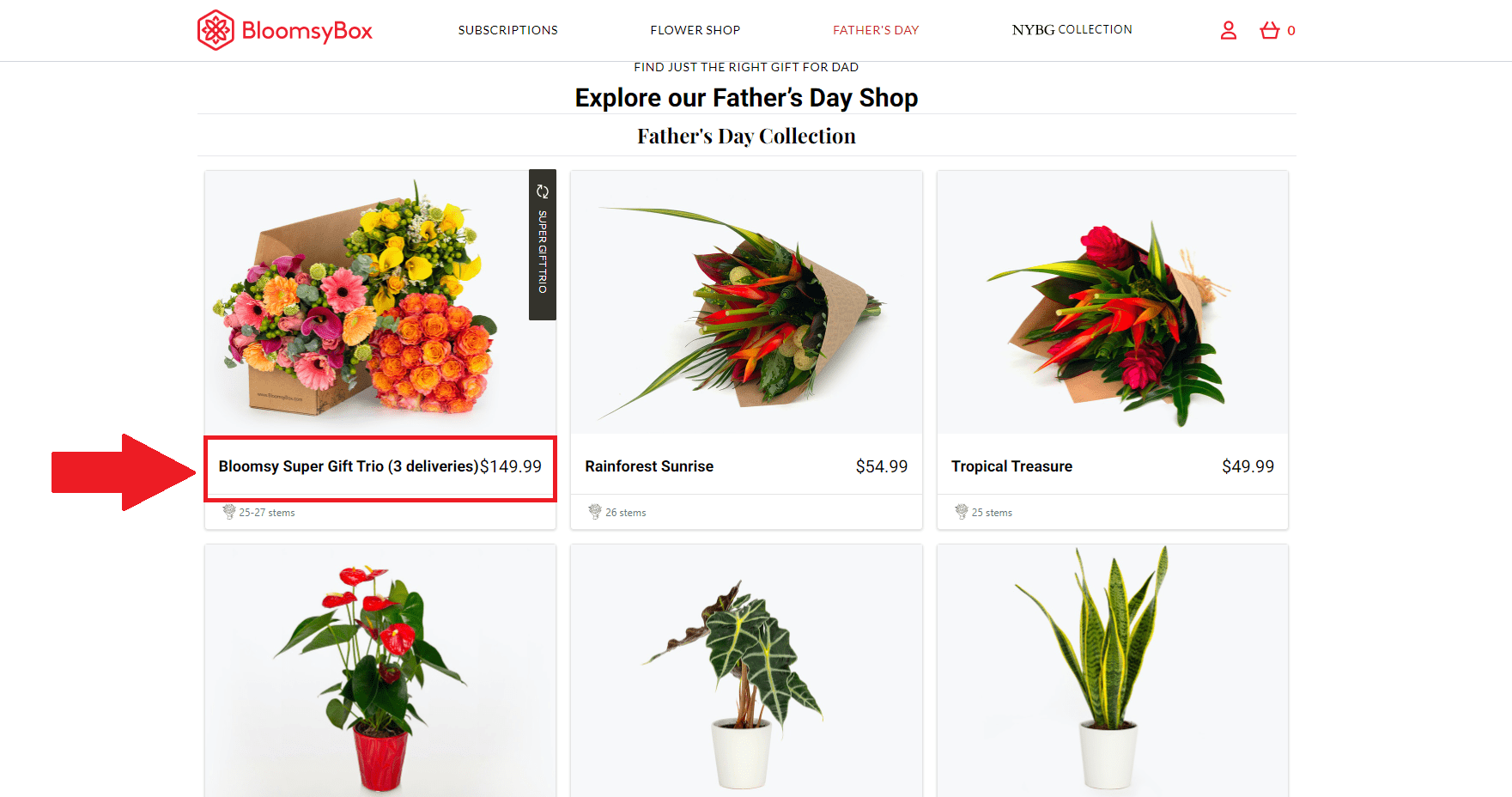Click the bouquet icon beside 25-27 stems
The image size is (1512, 797).
pos(229,512)
